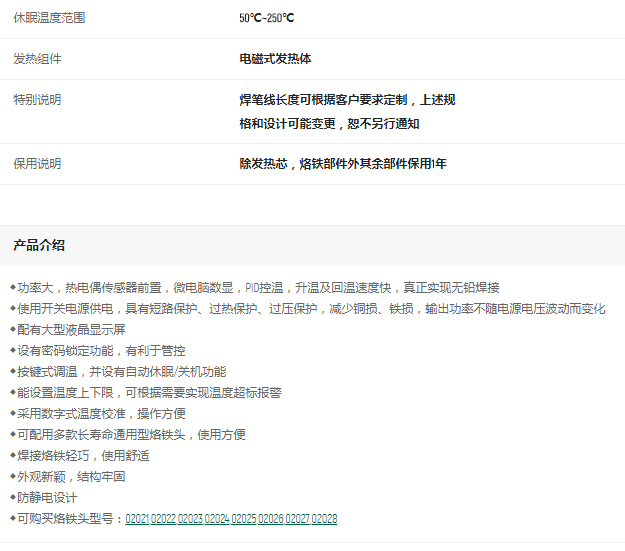The image size is (625, 551).
Task: Click the 外观新颖，结构牢固 bullet line
Action: tap(71, 476)
